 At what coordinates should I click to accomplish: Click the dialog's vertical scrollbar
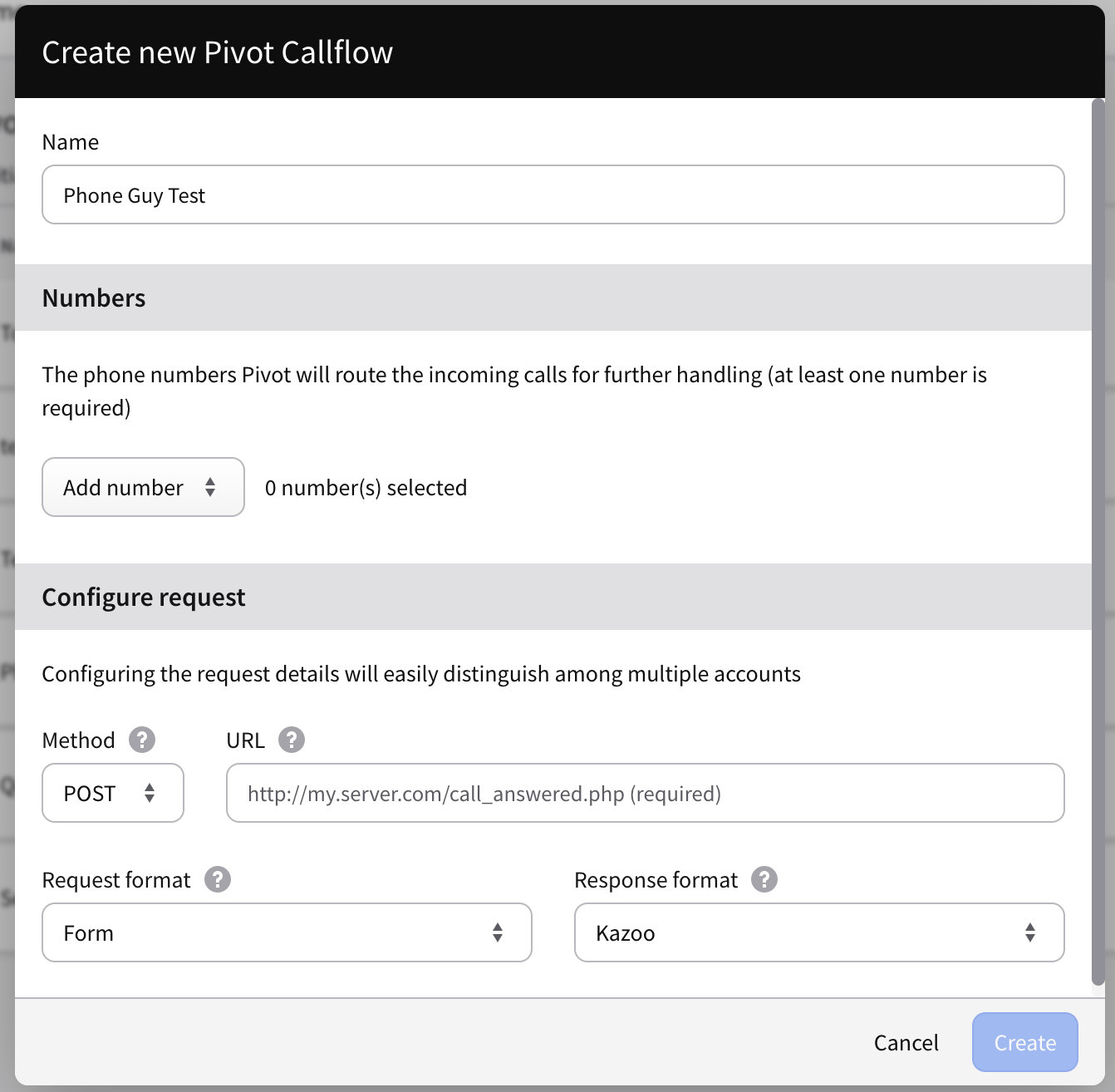1098,540
